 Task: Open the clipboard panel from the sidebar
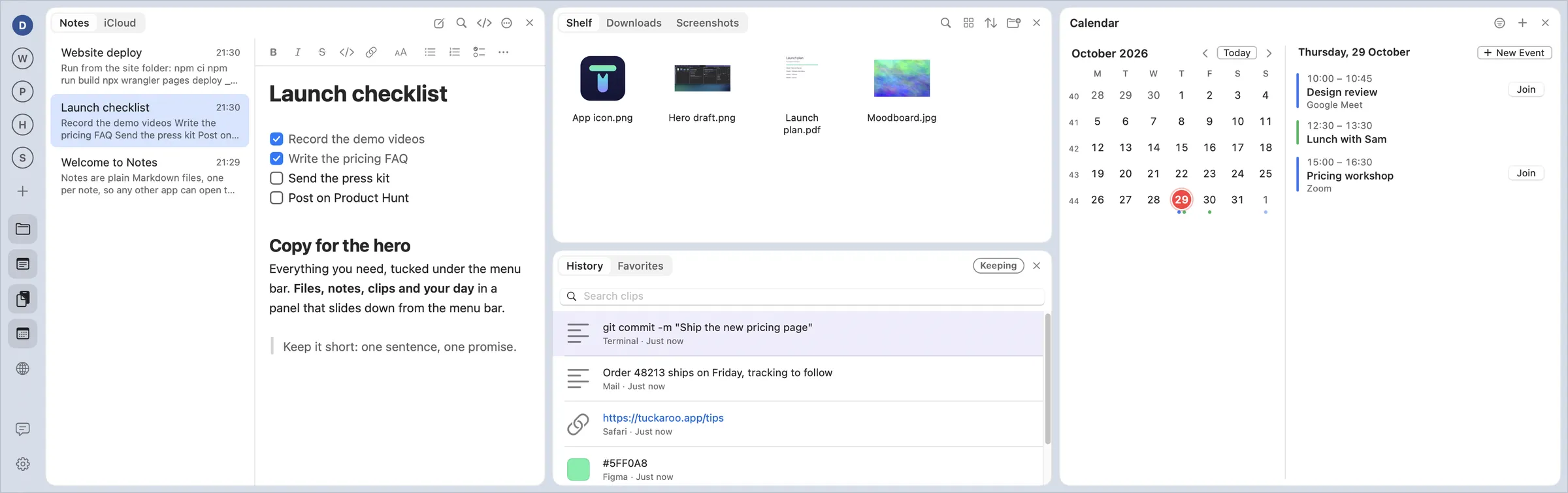23,299
